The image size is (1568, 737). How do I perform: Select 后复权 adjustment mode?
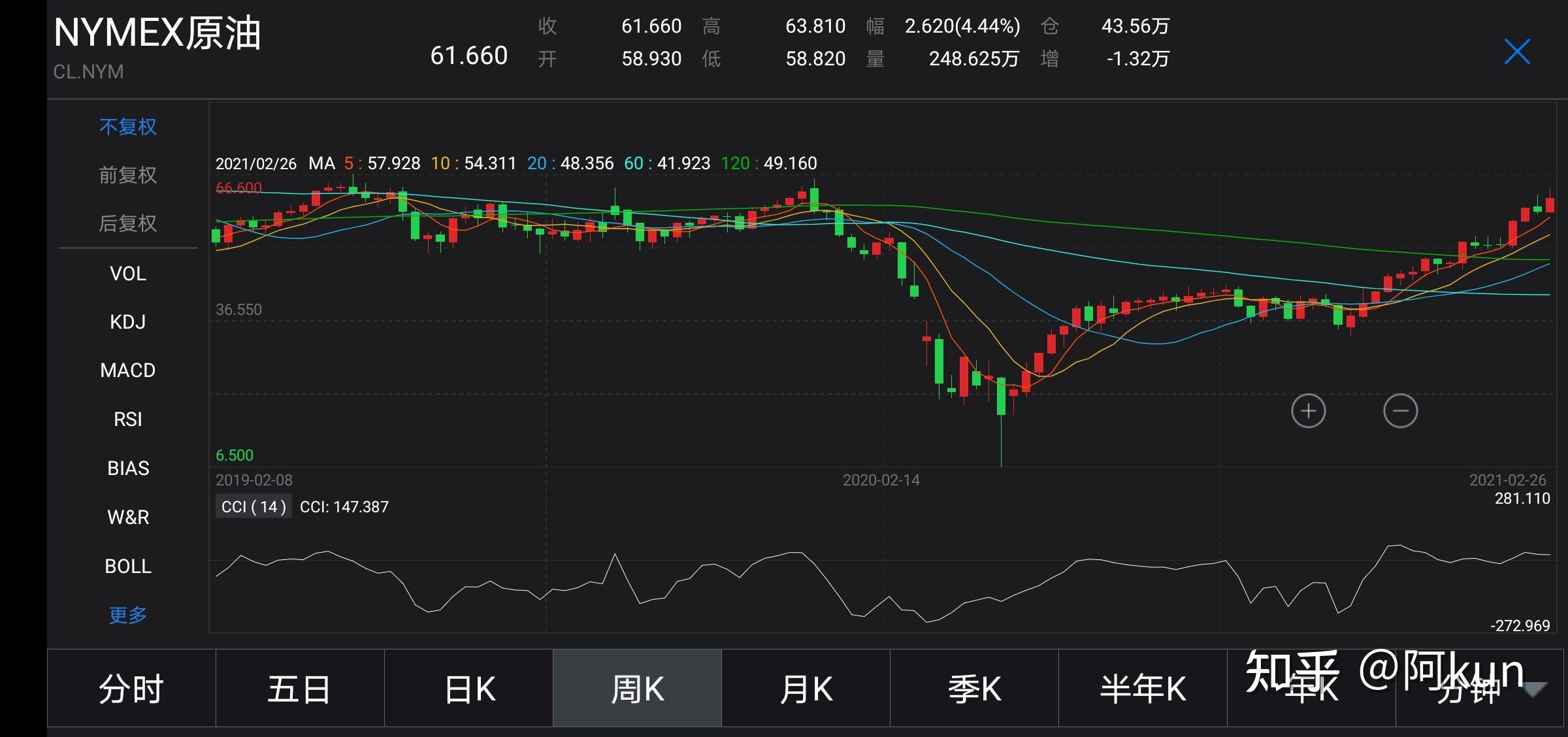(x=128, y=223)
